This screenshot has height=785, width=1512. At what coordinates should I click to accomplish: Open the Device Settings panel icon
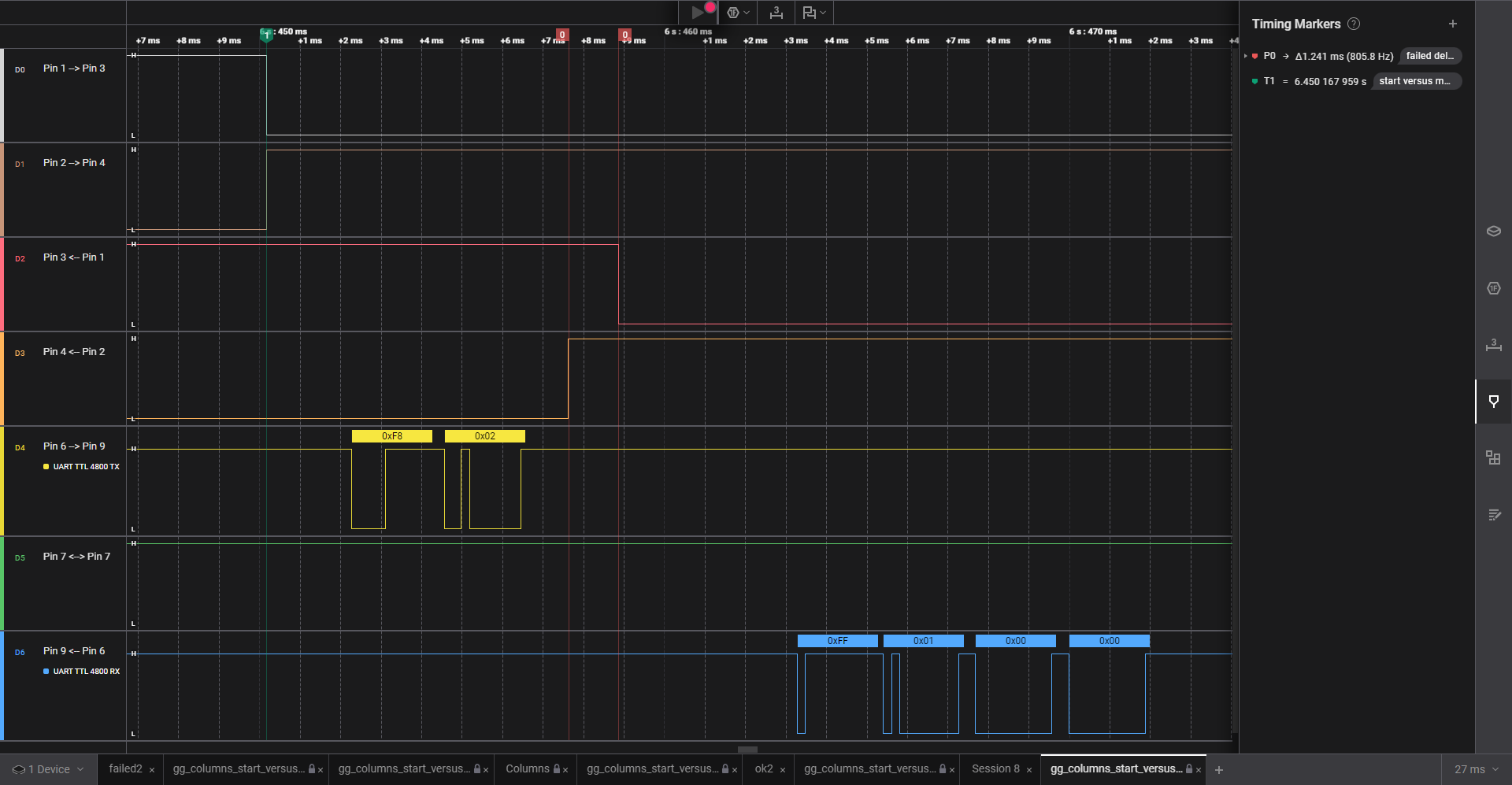pos(1493,231)
